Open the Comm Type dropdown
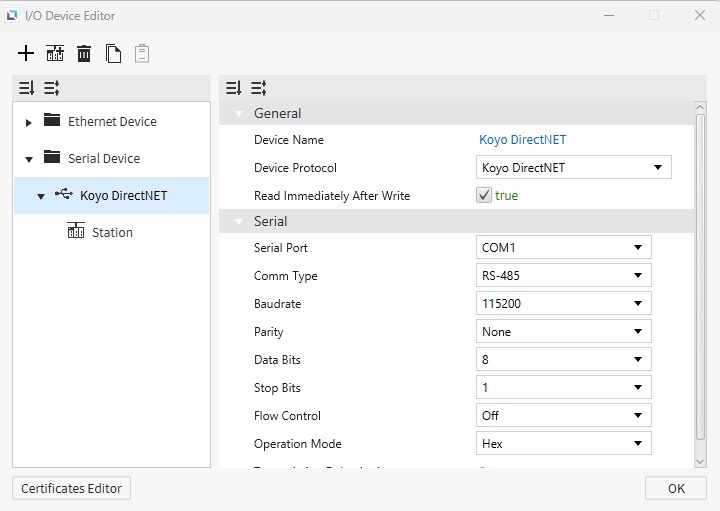Screen dimensions: 720x511 pyautogui.click(x=564, y=276)
